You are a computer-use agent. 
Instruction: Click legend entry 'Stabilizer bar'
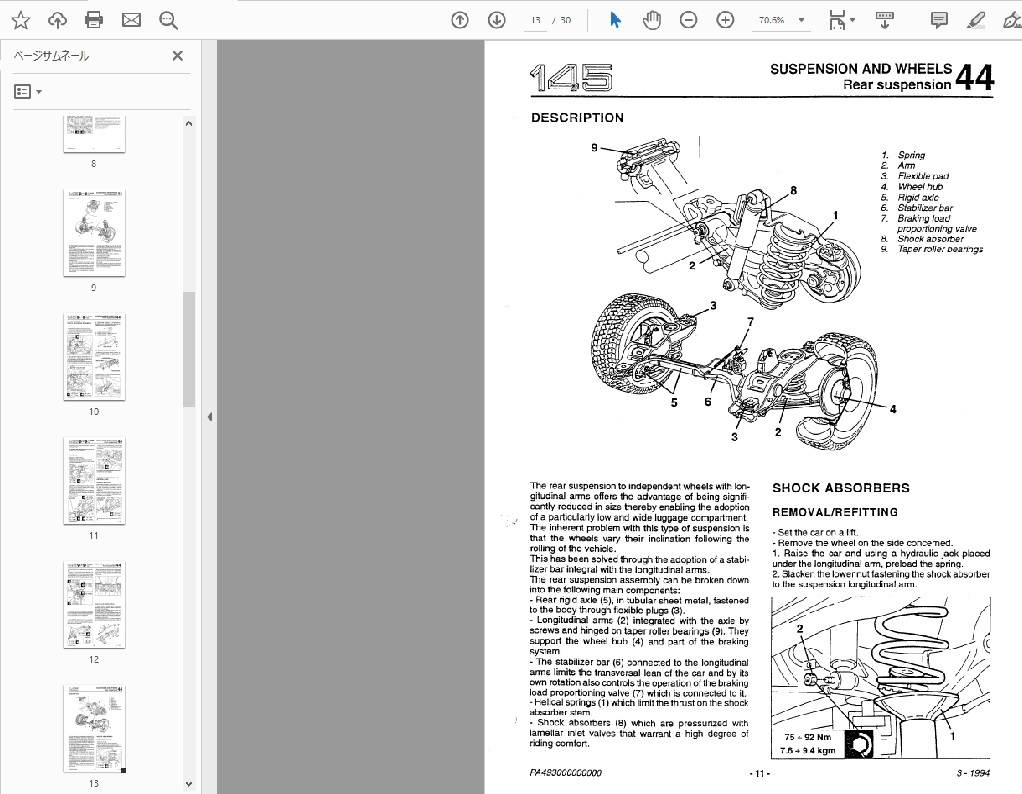coord(925,207)
